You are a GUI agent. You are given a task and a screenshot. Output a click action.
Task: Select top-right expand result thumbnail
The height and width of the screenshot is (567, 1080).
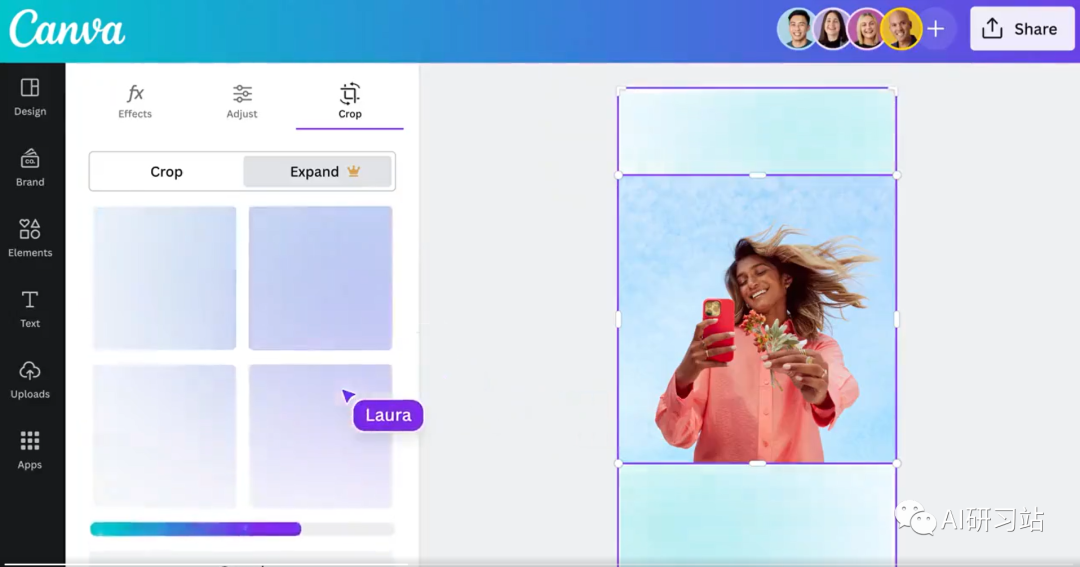pyautogui.click(x=320, y=278)
